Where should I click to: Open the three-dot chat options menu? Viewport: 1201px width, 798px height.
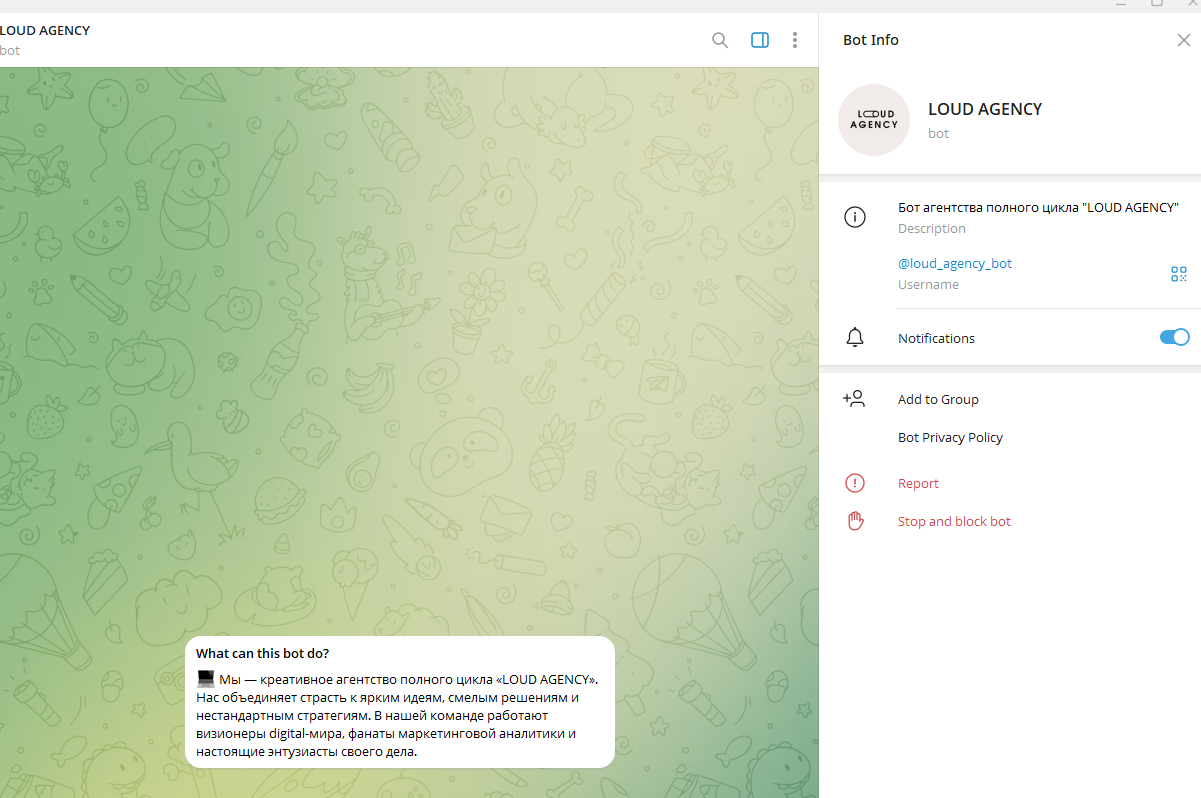click(794, 40)
